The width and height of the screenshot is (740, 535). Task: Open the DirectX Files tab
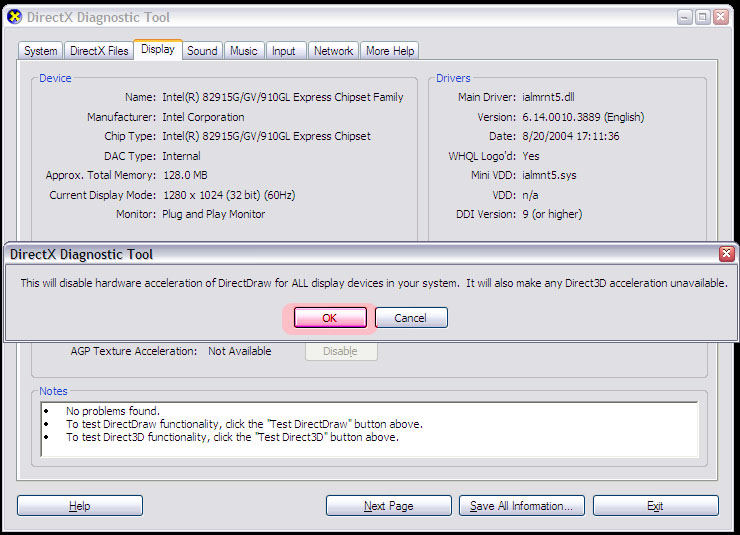click(x=99, y=51)
